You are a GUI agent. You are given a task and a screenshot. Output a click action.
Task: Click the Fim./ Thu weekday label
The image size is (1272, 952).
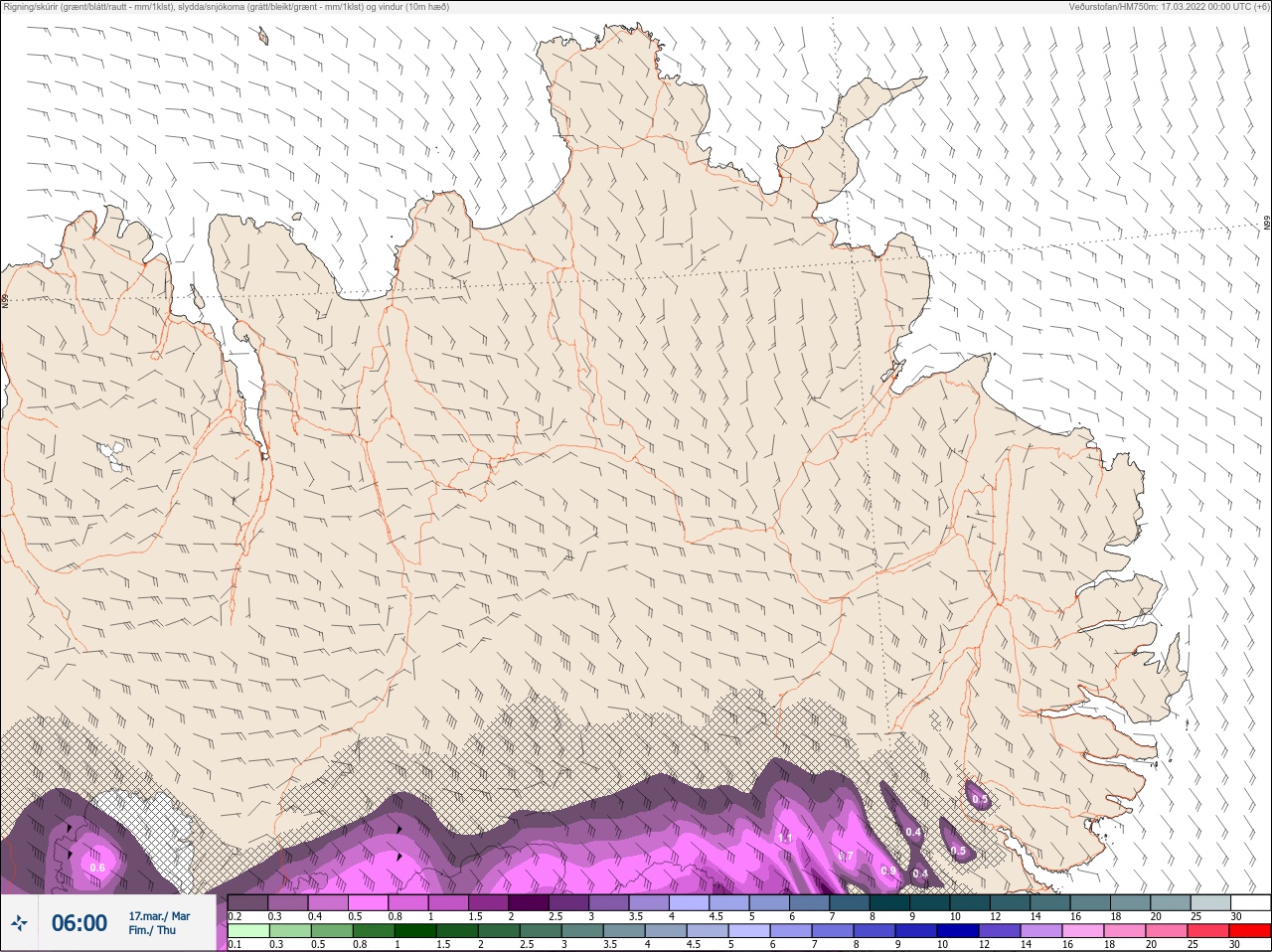(152, 930)
